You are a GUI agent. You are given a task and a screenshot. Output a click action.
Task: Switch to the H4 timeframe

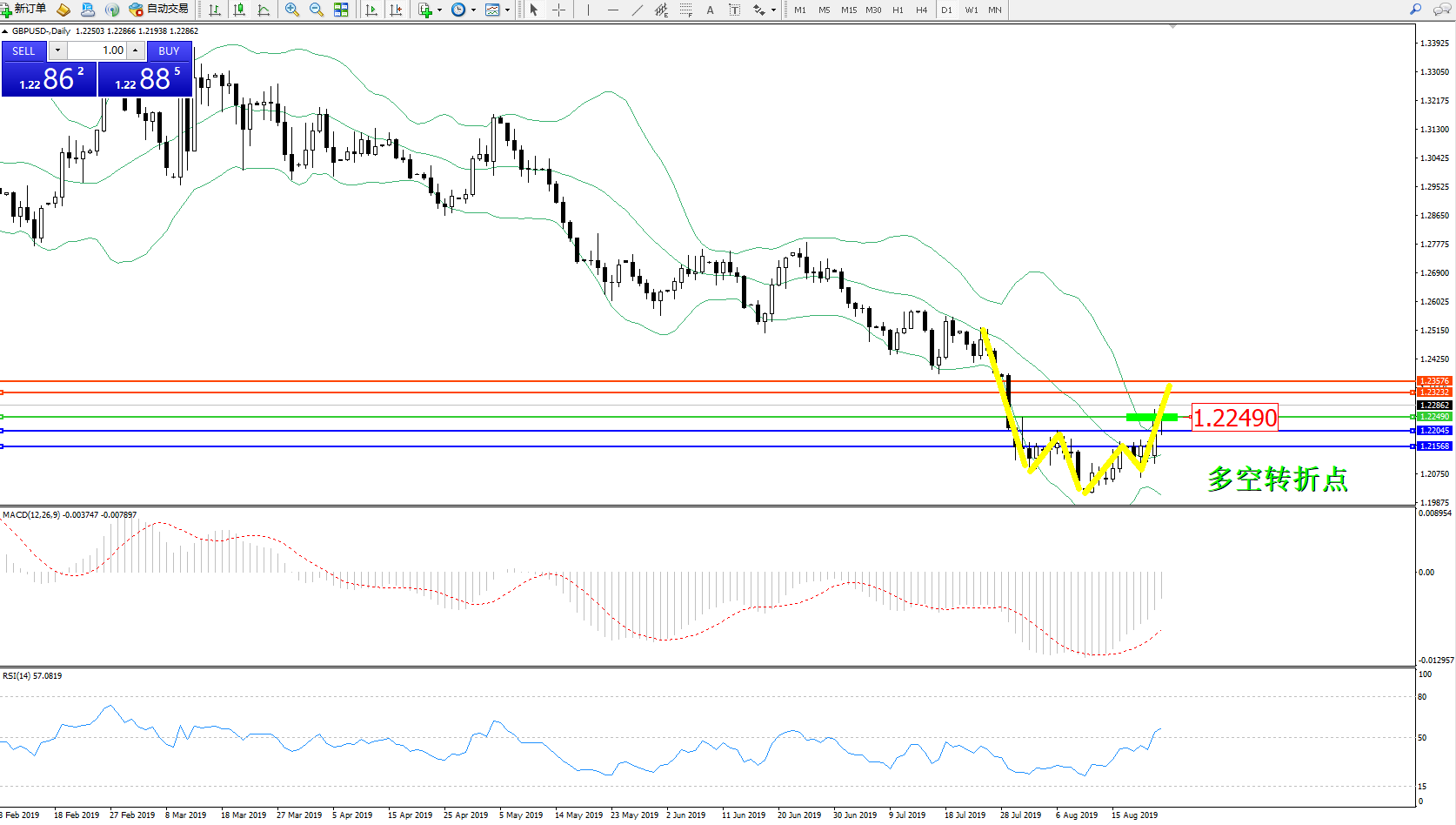(921, 10)
